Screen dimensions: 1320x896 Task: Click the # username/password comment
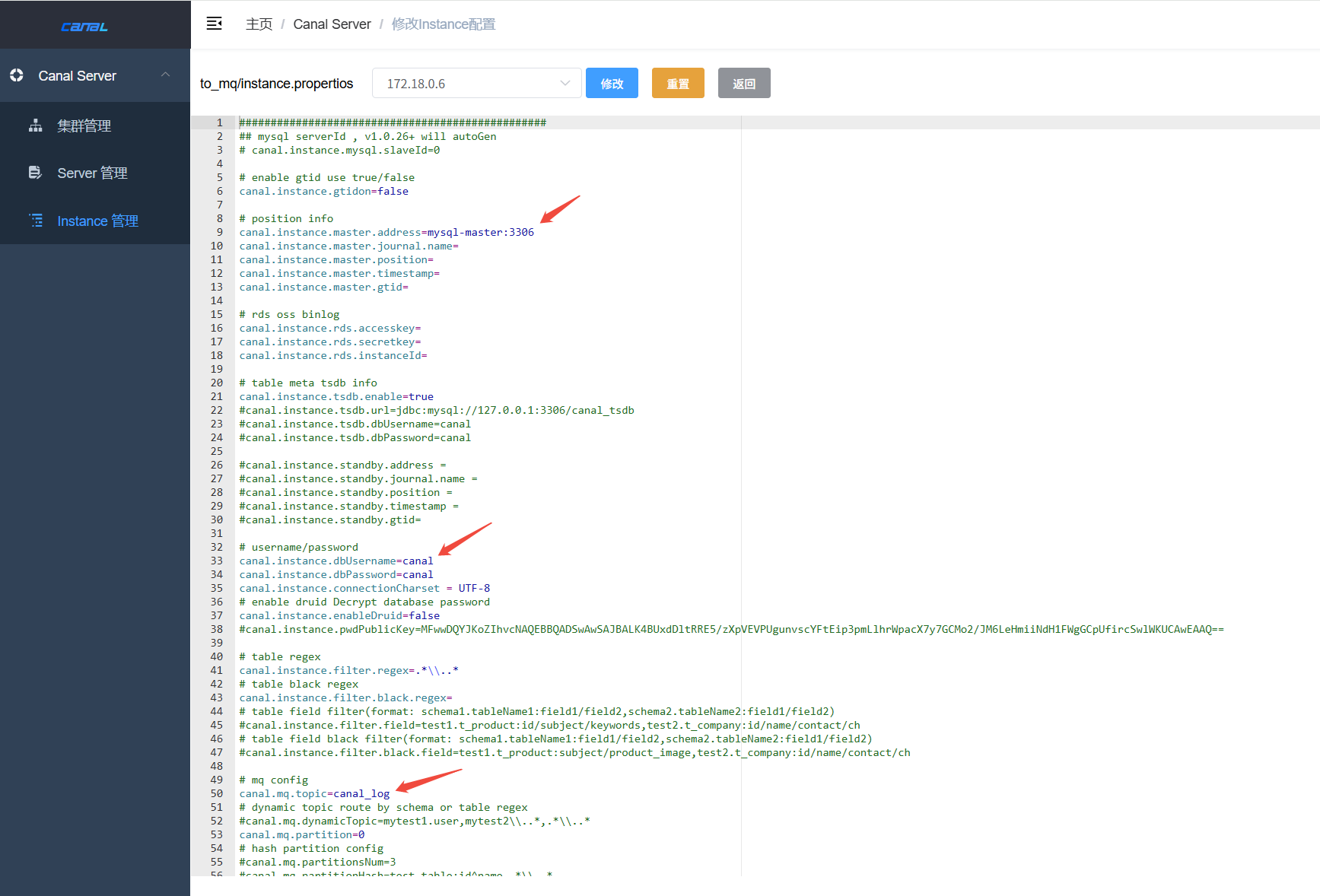point(299,547)
